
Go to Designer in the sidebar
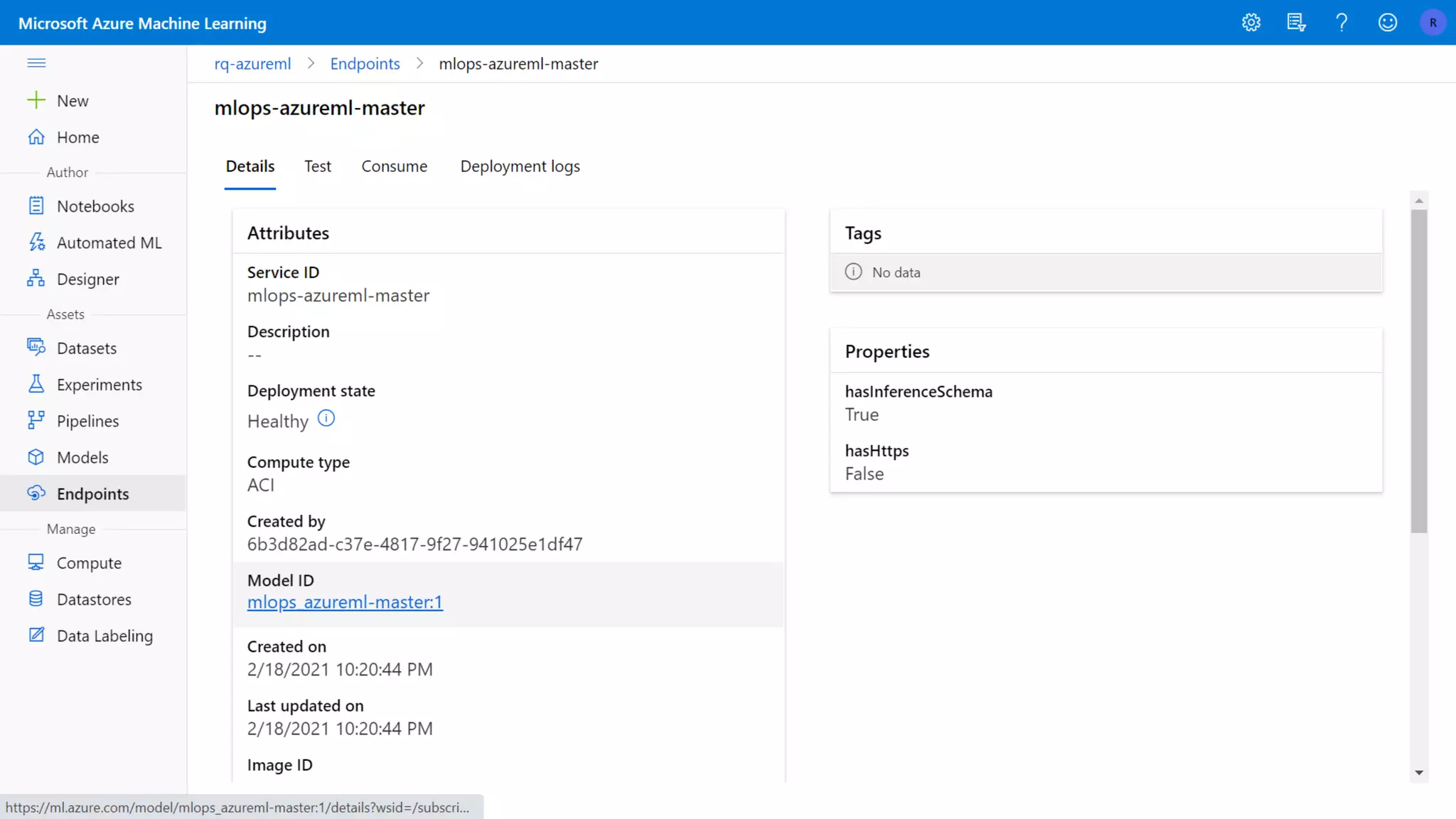click(x=87, y=279)
